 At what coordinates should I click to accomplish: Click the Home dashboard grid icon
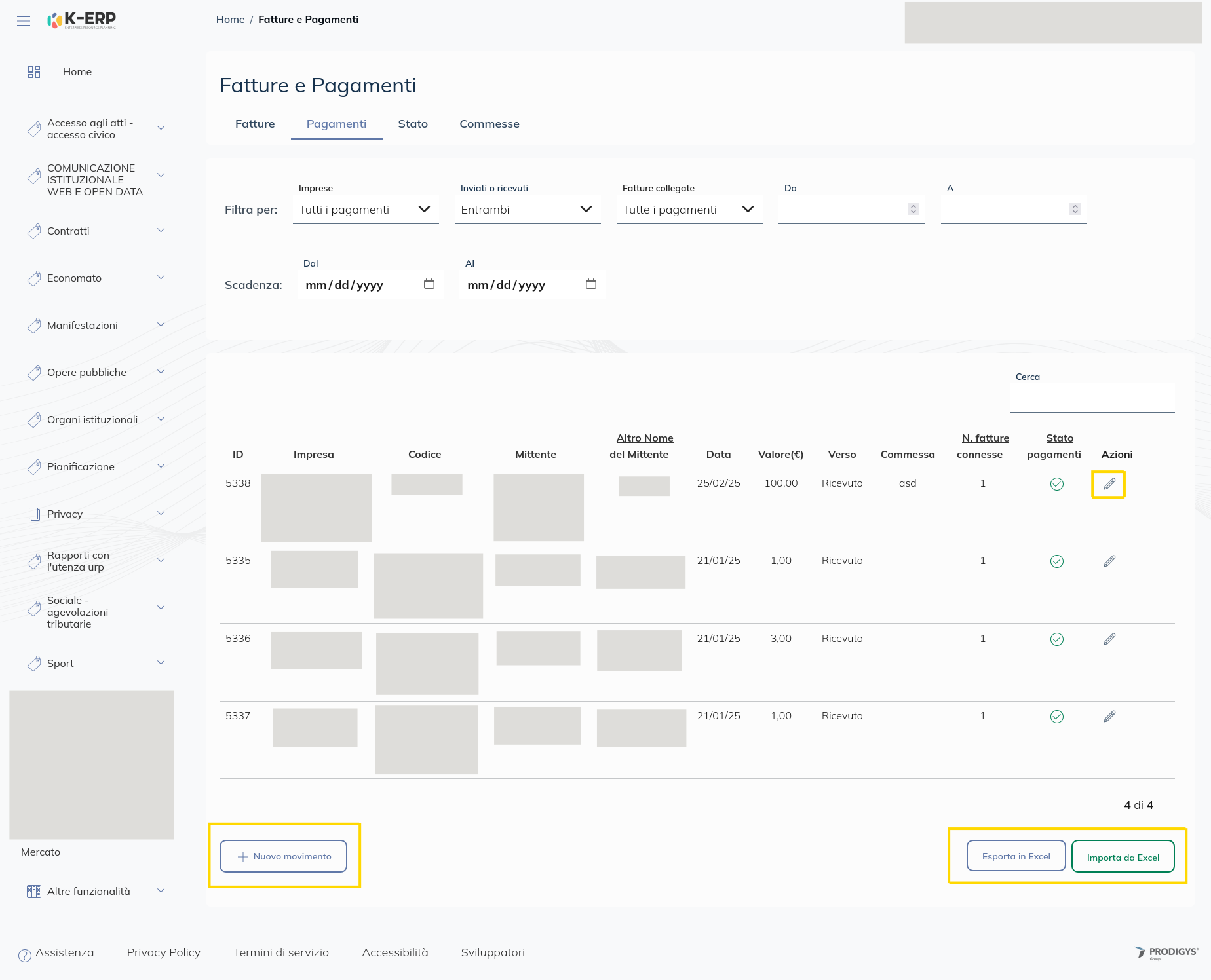[x=34, y=72]
